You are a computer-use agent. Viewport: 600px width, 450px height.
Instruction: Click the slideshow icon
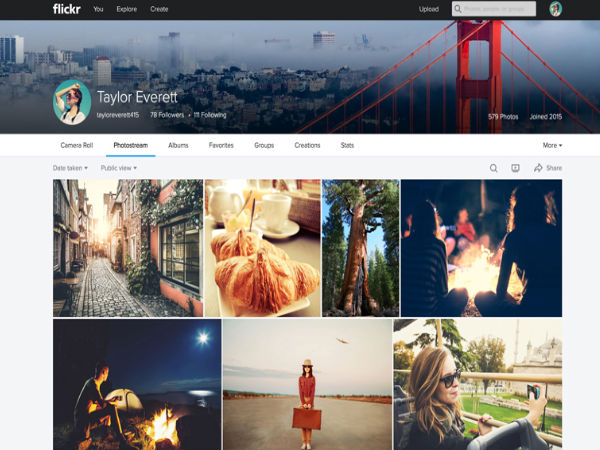515,168
